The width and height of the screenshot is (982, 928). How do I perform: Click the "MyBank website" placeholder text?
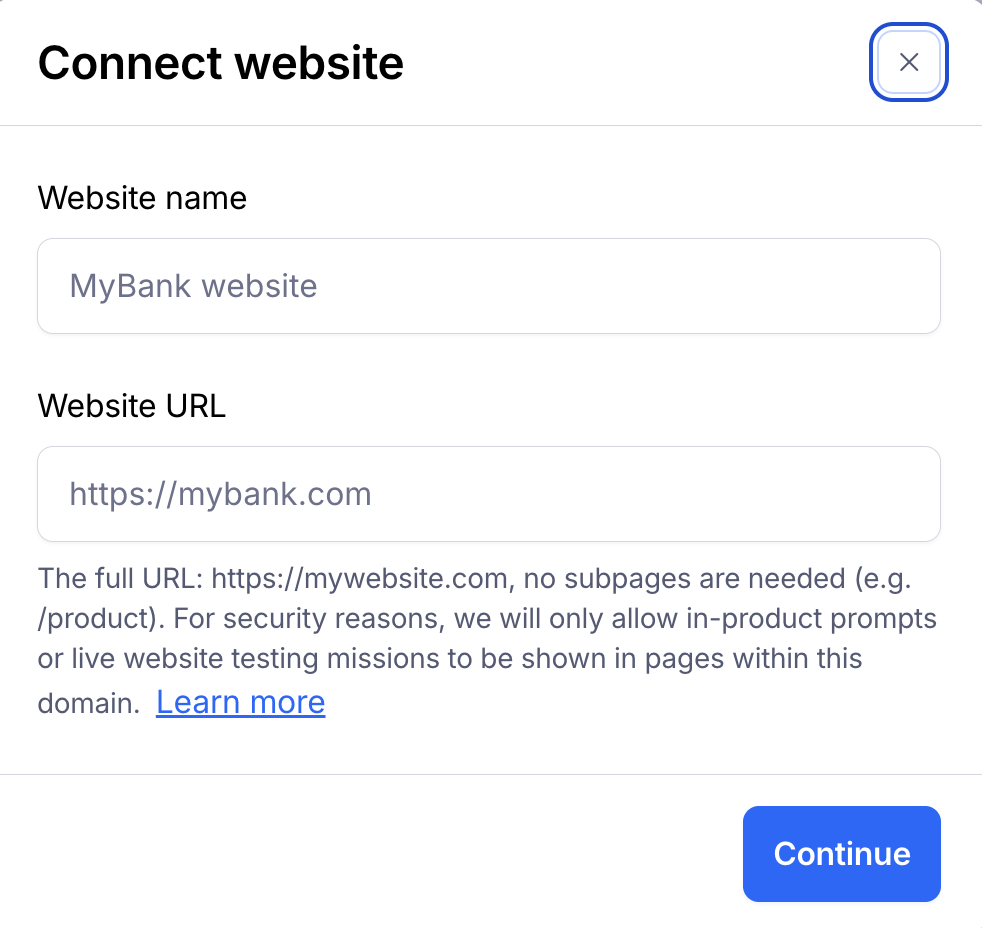193,286
